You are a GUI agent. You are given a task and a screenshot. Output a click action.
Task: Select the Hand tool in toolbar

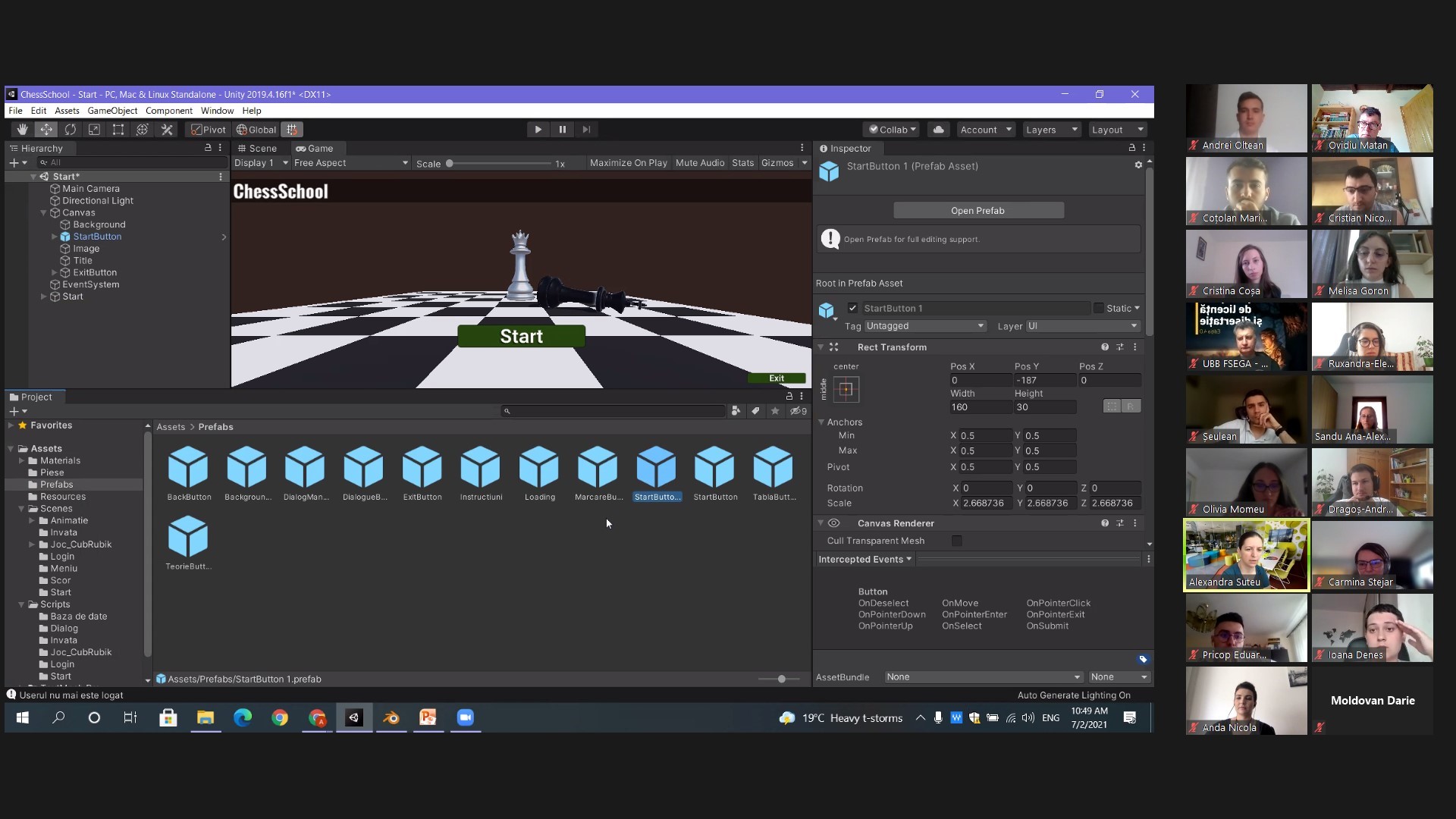coord(22,130)
